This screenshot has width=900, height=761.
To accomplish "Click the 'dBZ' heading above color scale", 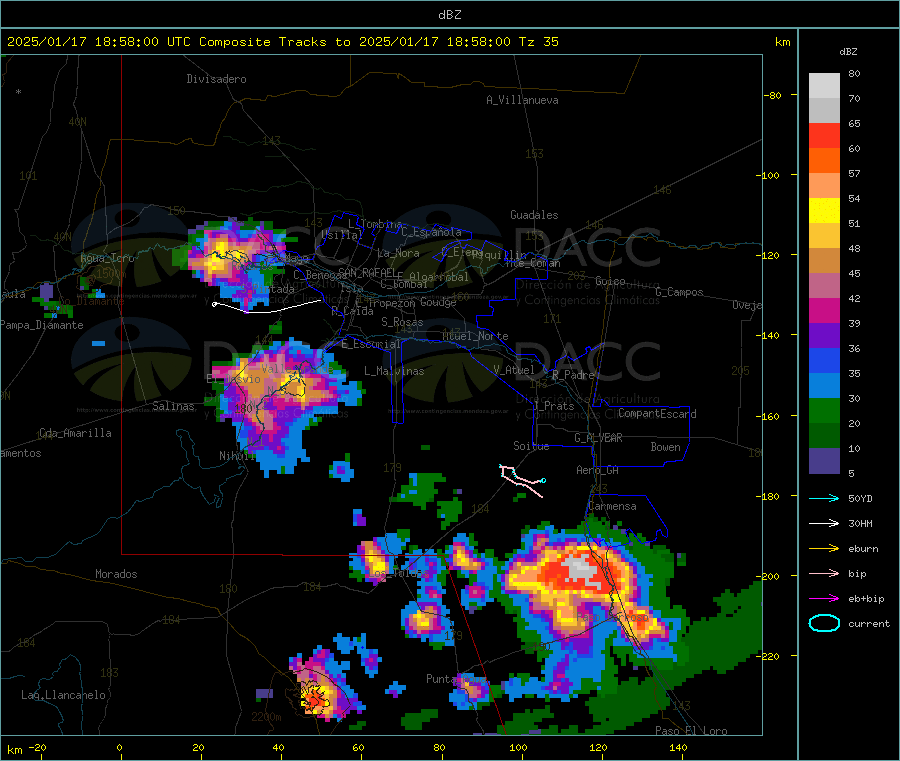I will click(848, 52).
